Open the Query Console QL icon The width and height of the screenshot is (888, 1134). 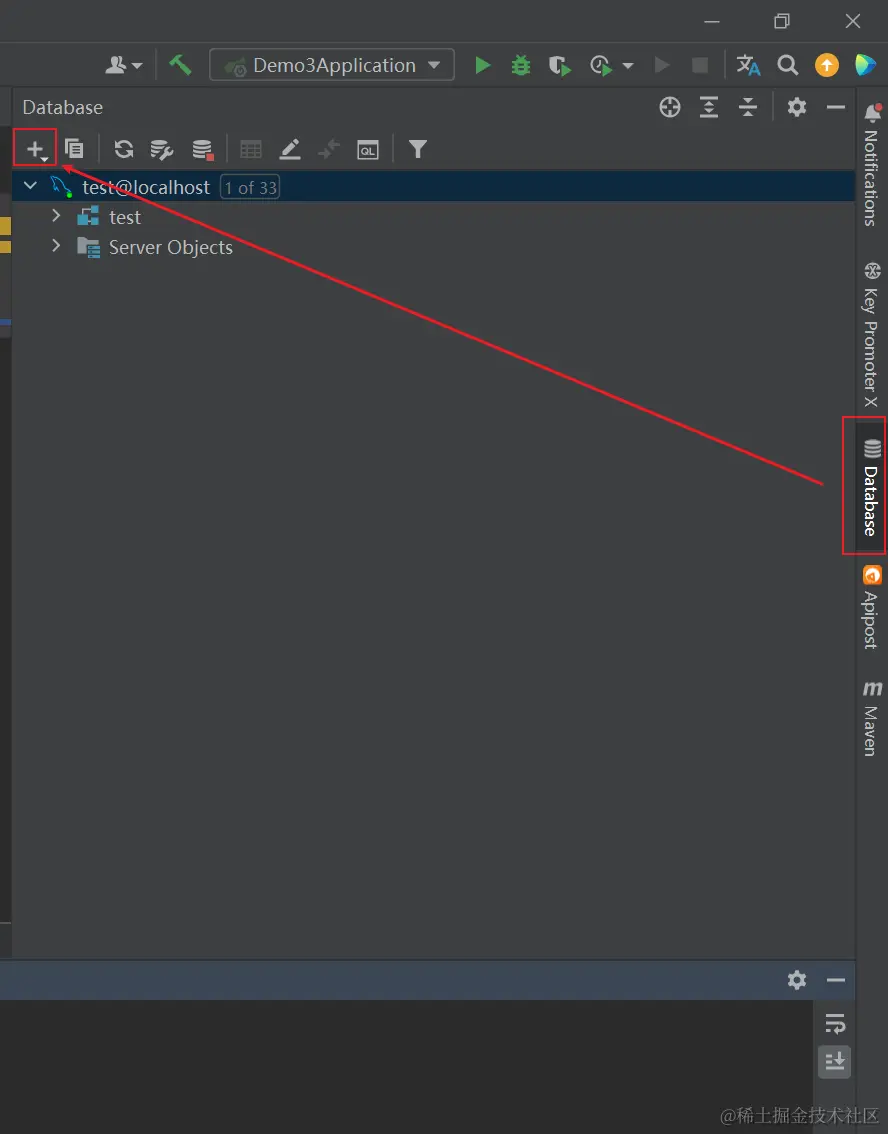tap(368, 150)
